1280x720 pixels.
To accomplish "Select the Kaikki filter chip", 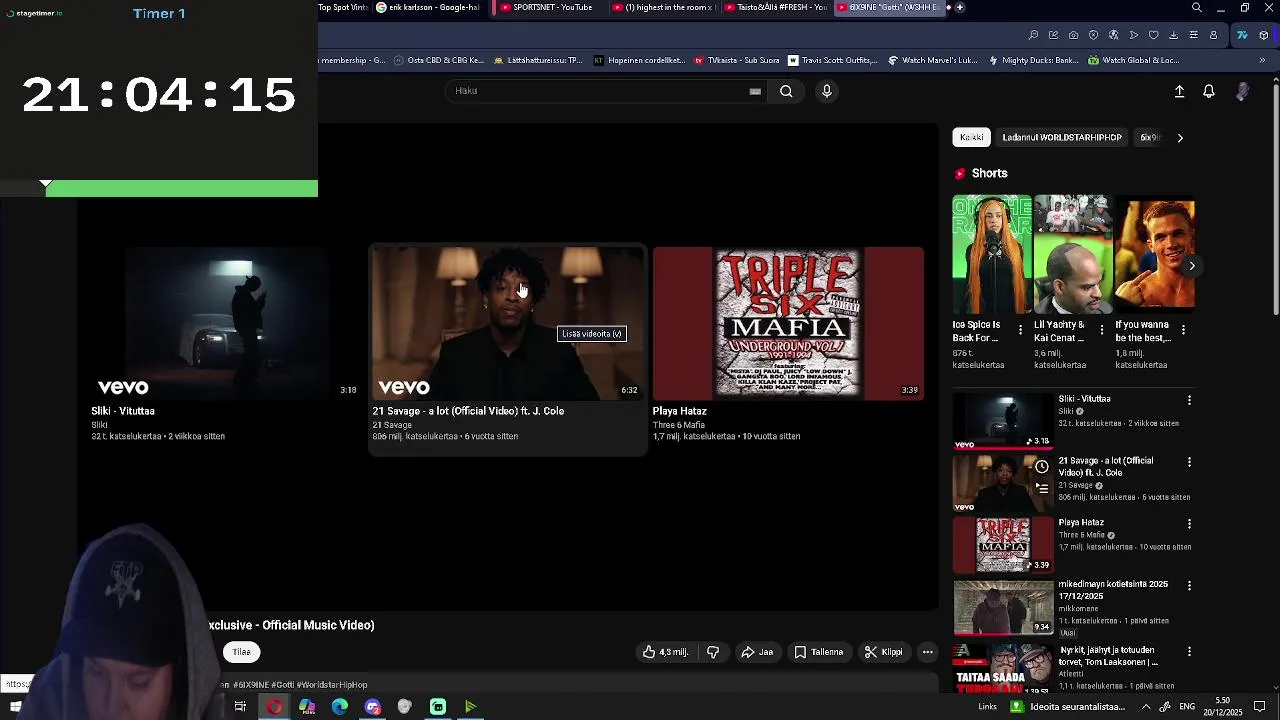I will (972, 137).
